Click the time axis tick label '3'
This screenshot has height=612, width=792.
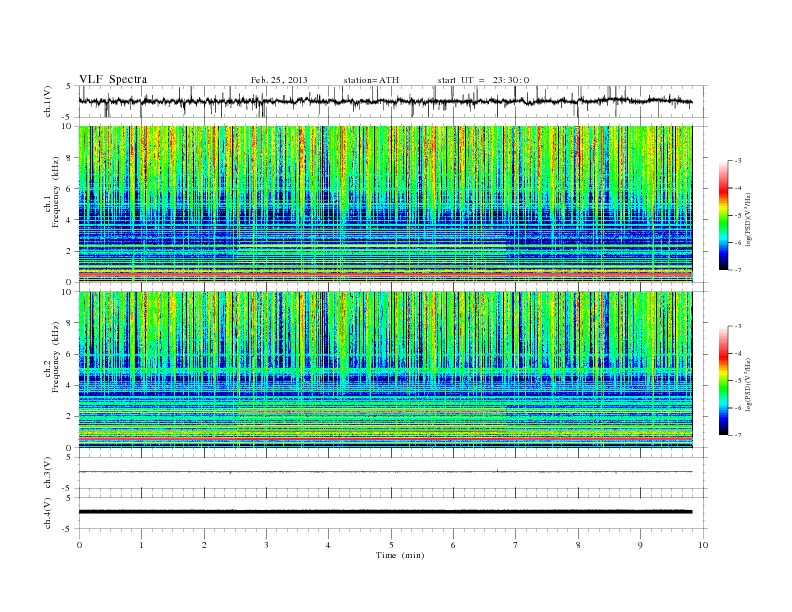point(266,545)
